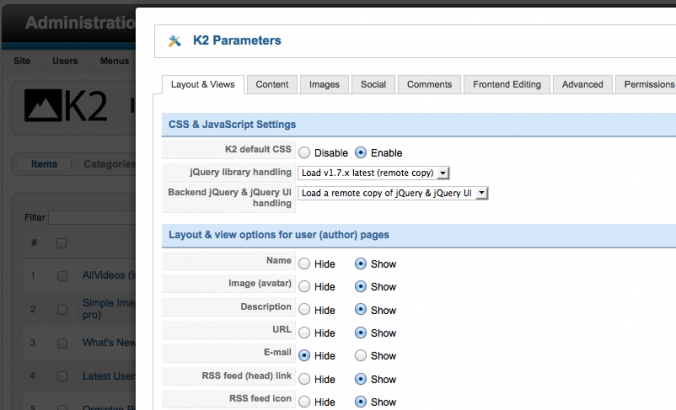
Task: Select Hide for author Name
Action: tap(304, 264)
